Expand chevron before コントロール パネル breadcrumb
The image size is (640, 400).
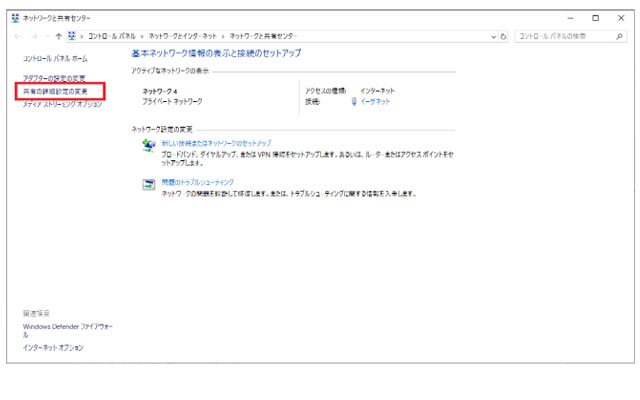pos(82,37)
